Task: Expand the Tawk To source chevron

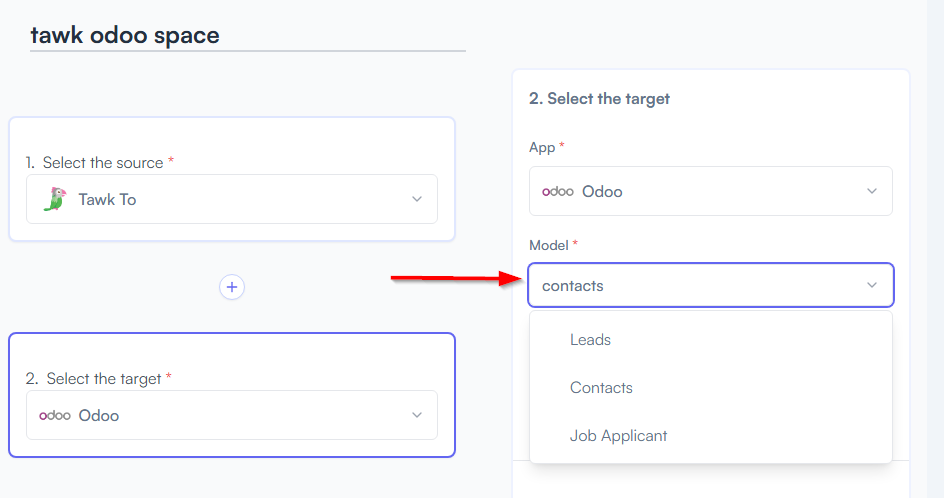Action: point(417,199)
